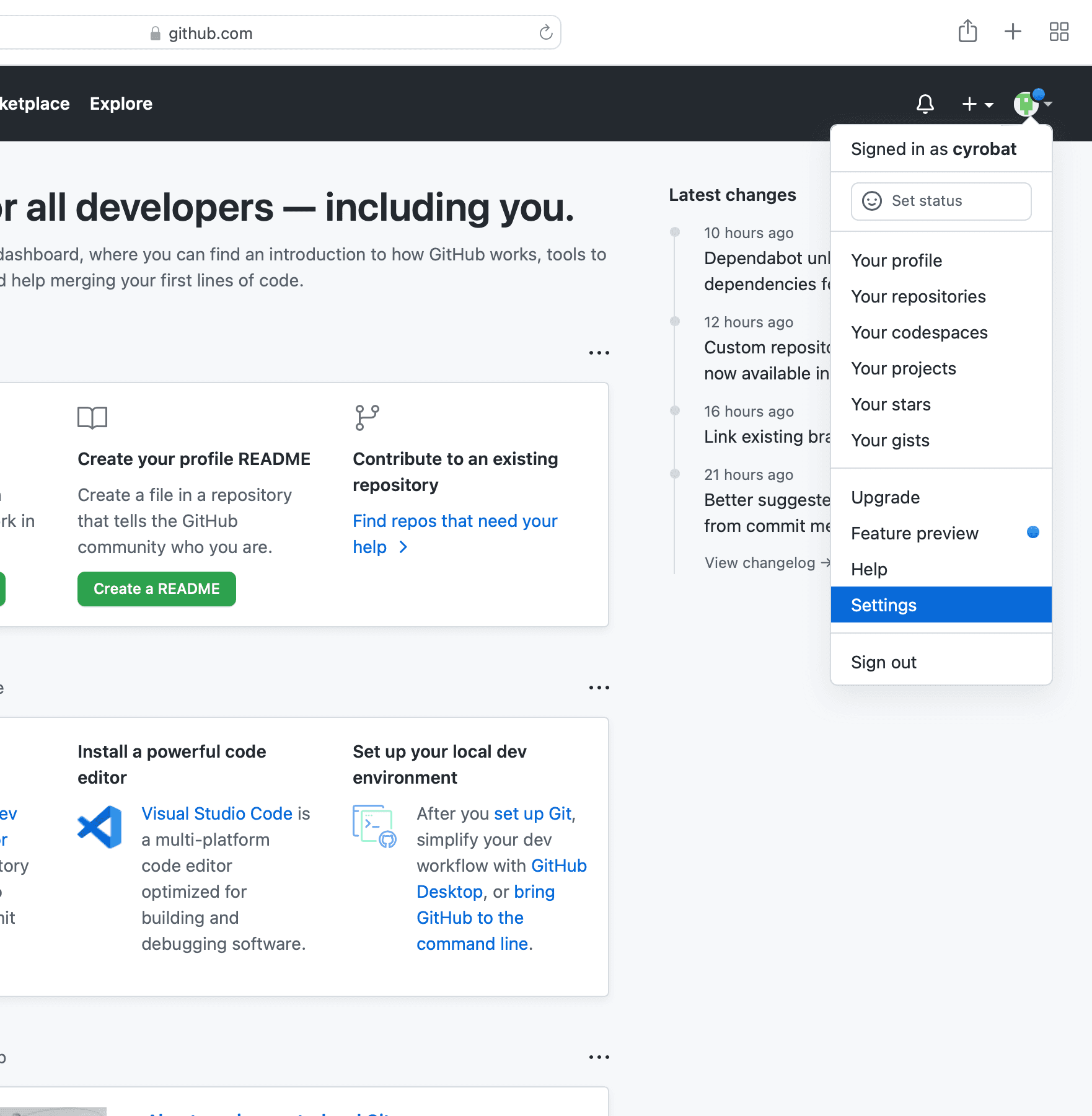Screen dimensions: 1092x1116
Task: Click Signed in as cyrobat header
Action: click(933, 149)
